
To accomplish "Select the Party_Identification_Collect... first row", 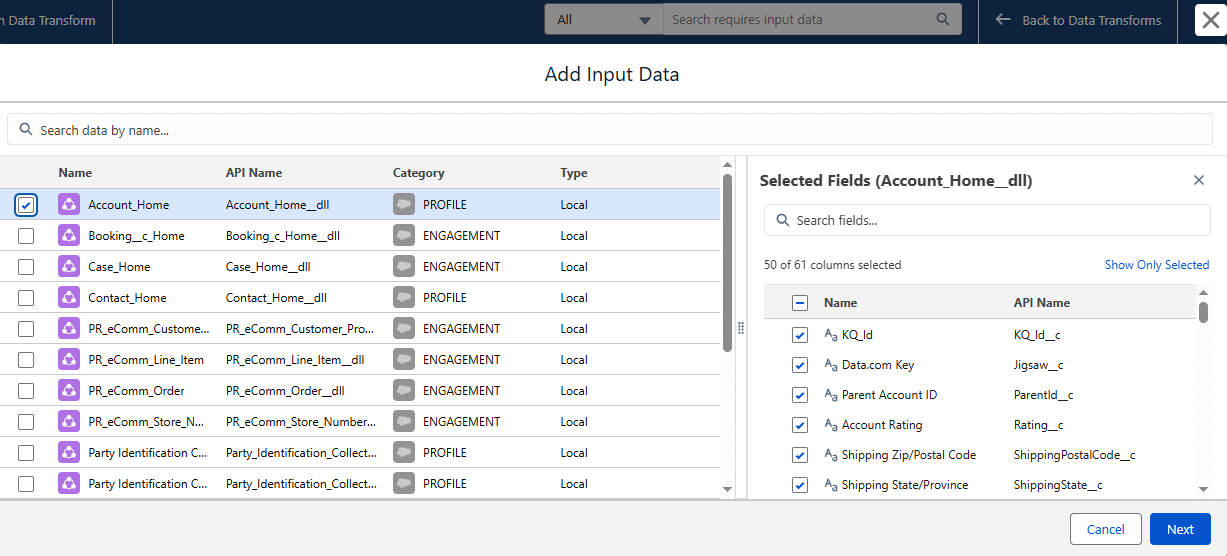I will point(360,453).
